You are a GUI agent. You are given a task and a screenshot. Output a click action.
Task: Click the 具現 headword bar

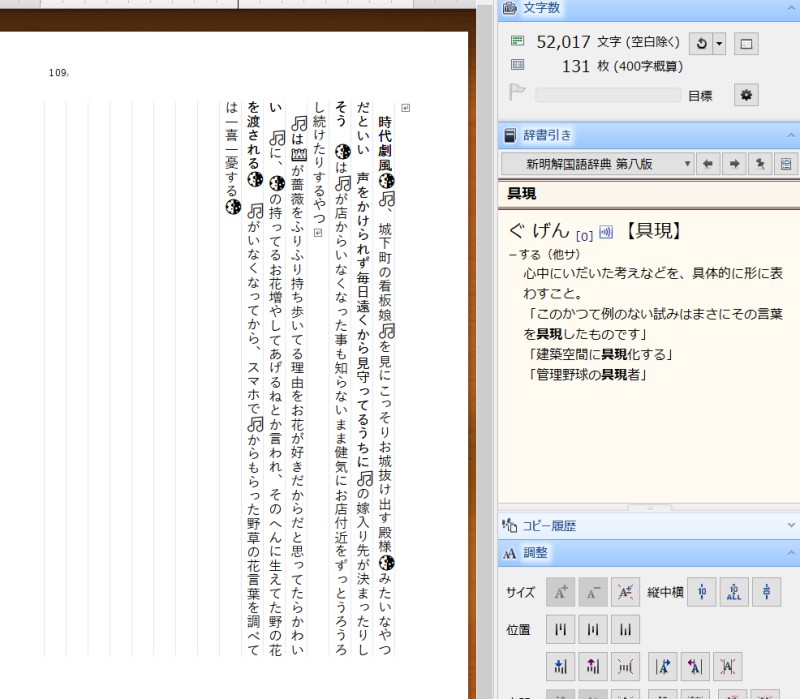click(649, 194)
